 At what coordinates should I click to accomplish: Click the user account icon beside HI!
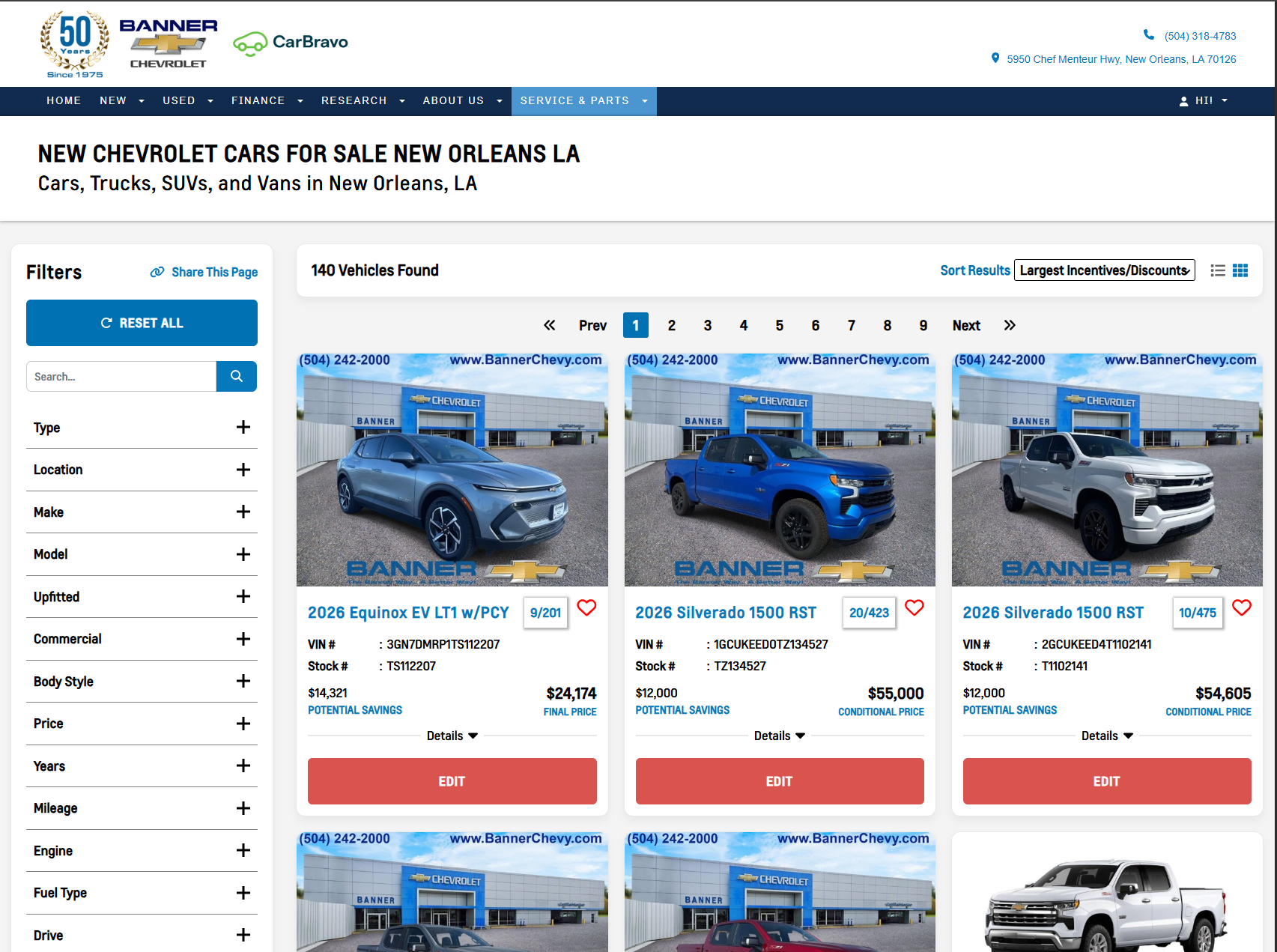1183,101
